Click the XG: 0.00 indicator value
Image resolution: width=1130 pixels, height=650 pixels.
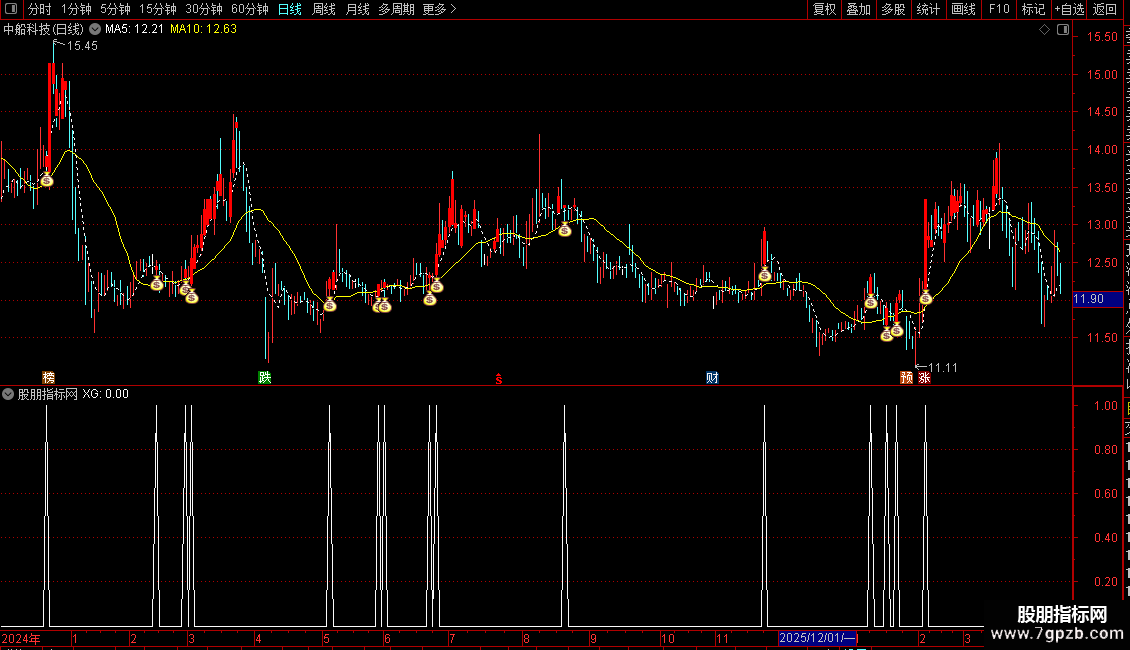pos(105,394)
